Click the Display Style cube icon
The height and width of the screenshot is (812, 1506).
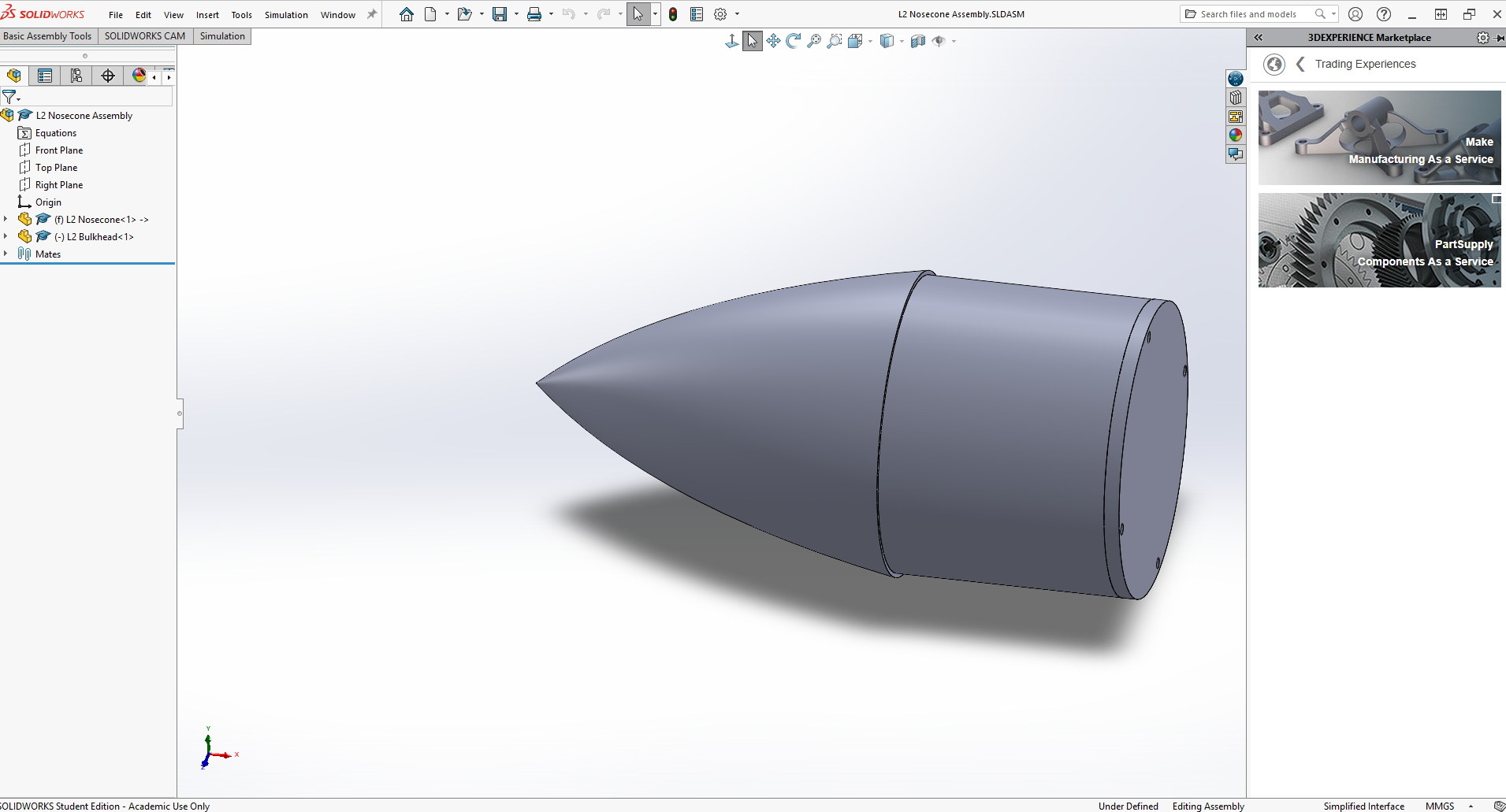click(887, 41)
